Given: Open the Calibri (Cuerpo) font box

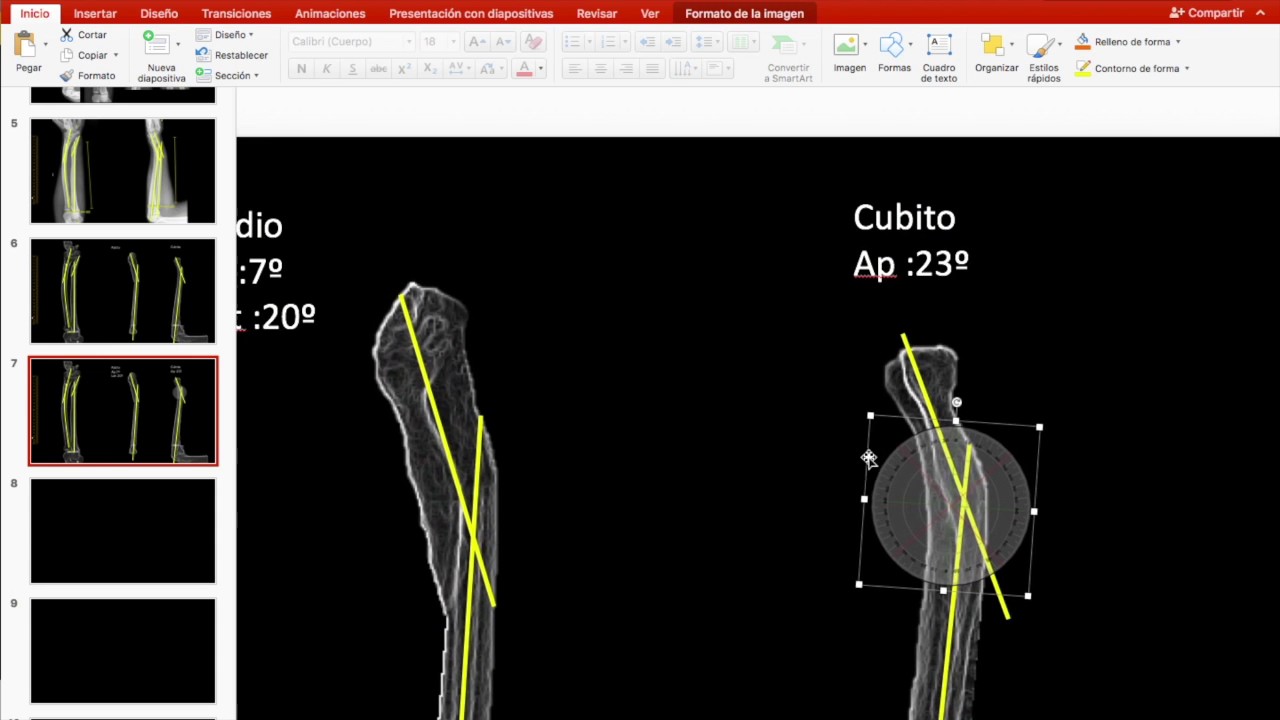Looking at the screenshot, I should coord(351,42).
